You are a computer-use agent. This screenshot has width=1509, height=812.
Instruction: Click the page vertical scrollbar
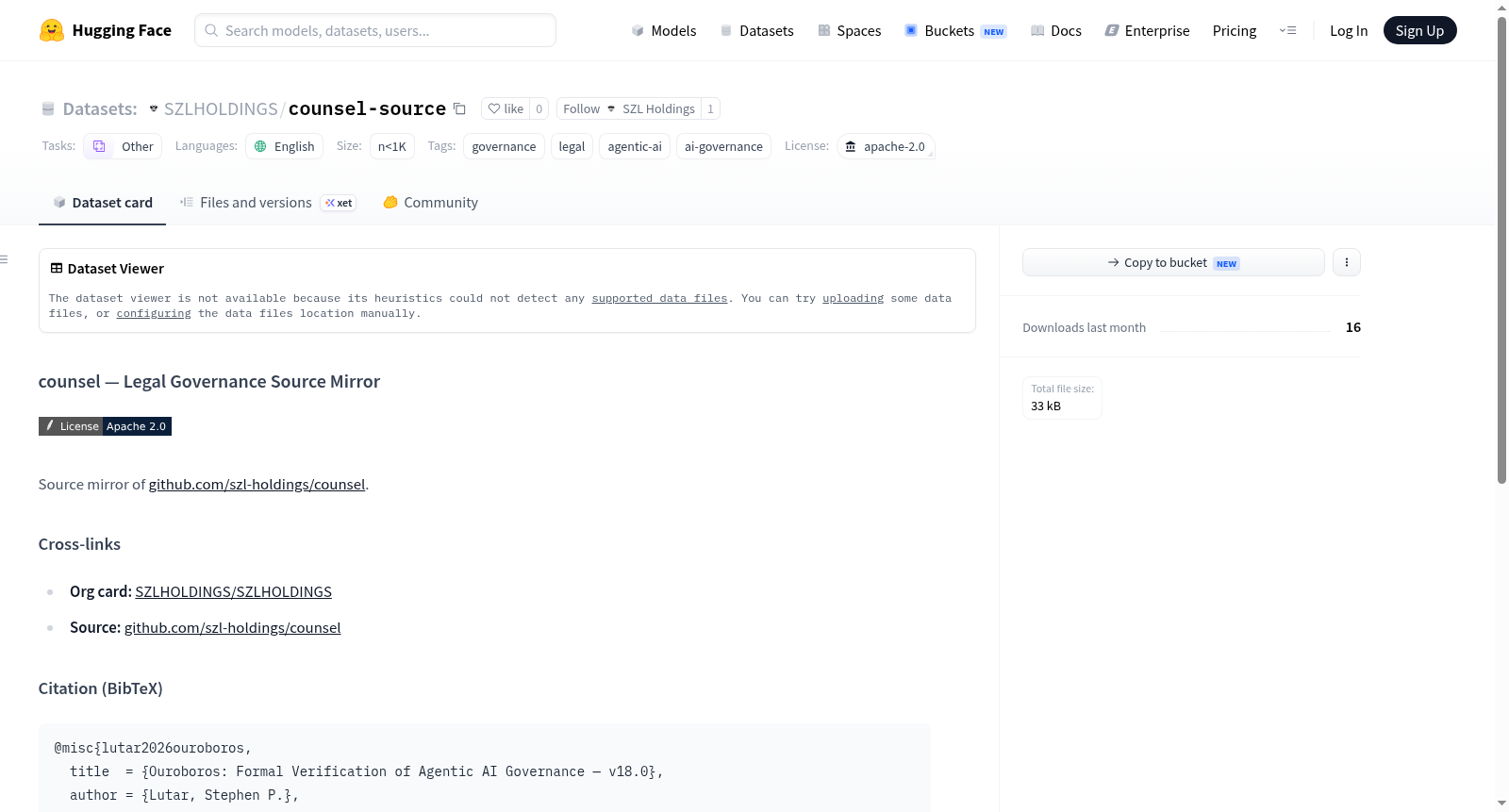coord(1501,250)
